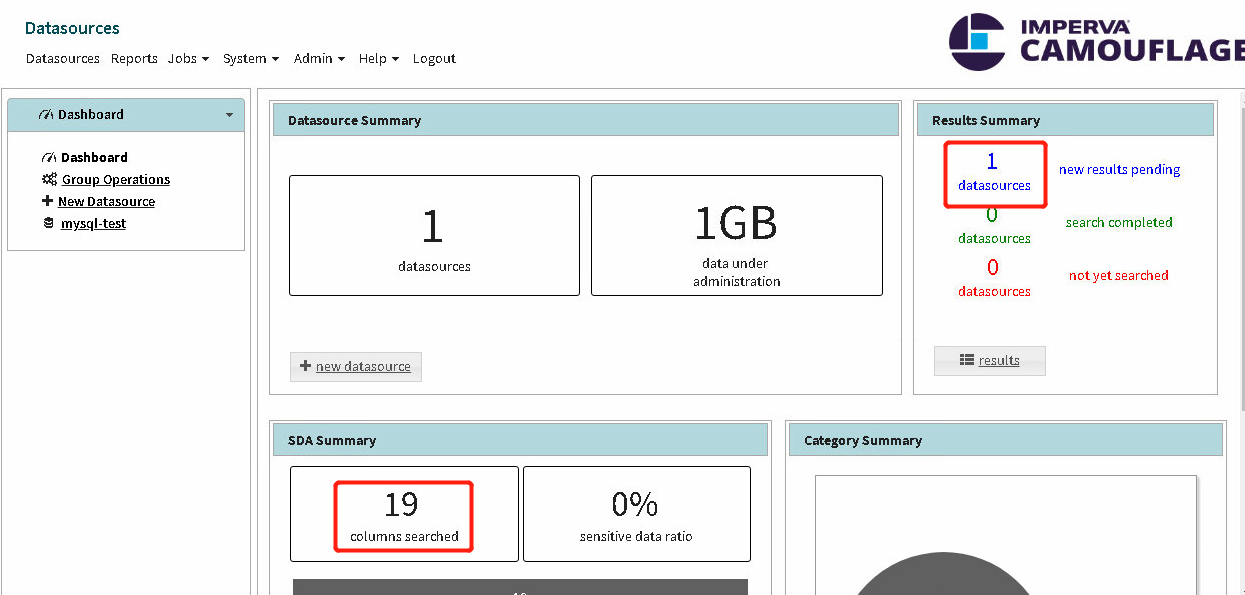
Task: Click the new datasource button
Action: 356,366
